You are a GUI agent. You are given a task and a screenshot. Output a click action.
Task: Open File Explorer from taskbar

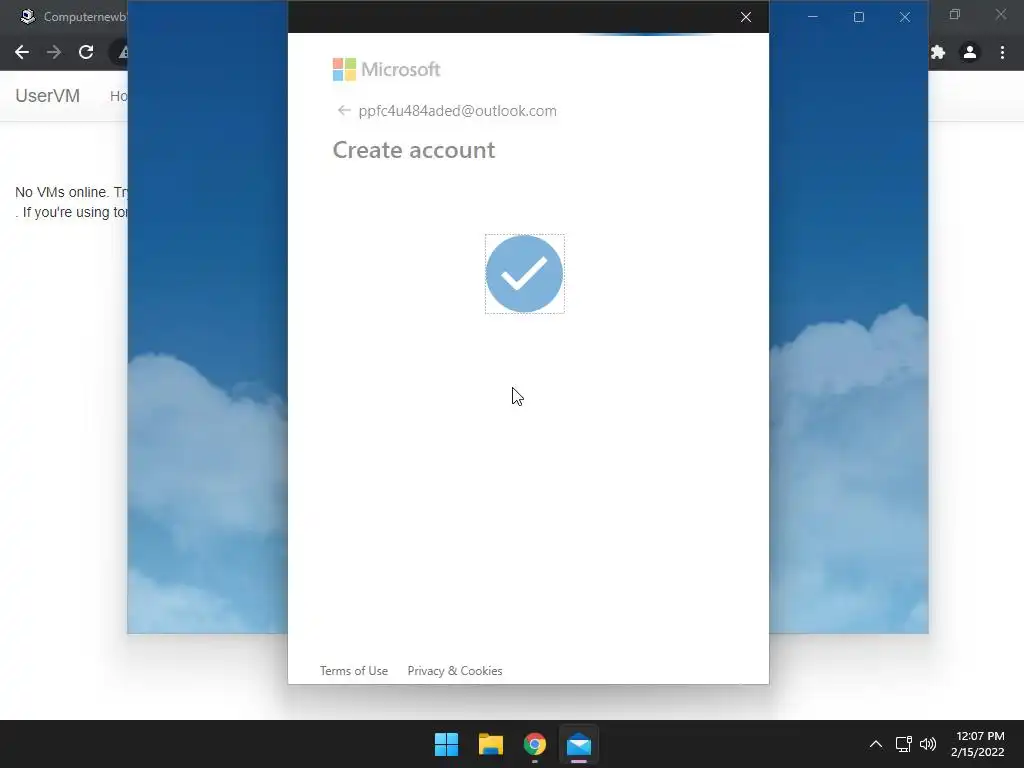click(490, 744)
